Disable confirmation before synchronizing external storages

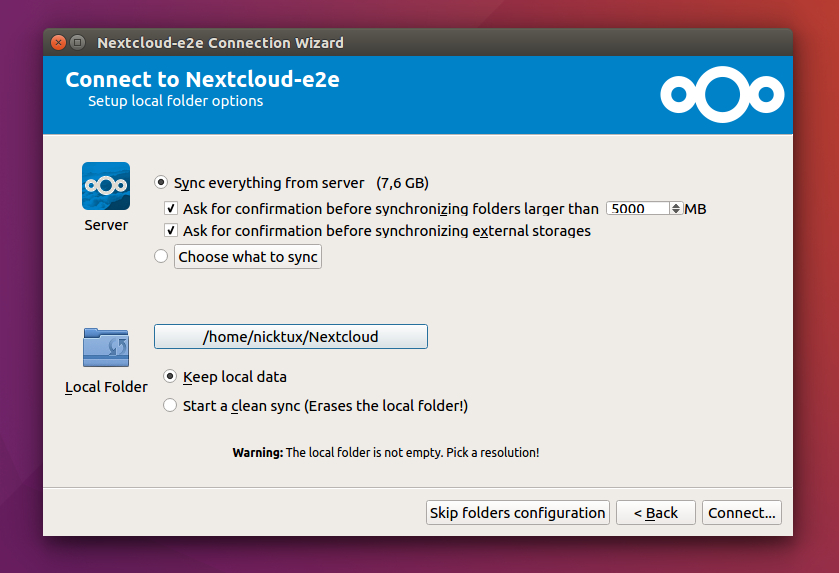coord(171,231)
